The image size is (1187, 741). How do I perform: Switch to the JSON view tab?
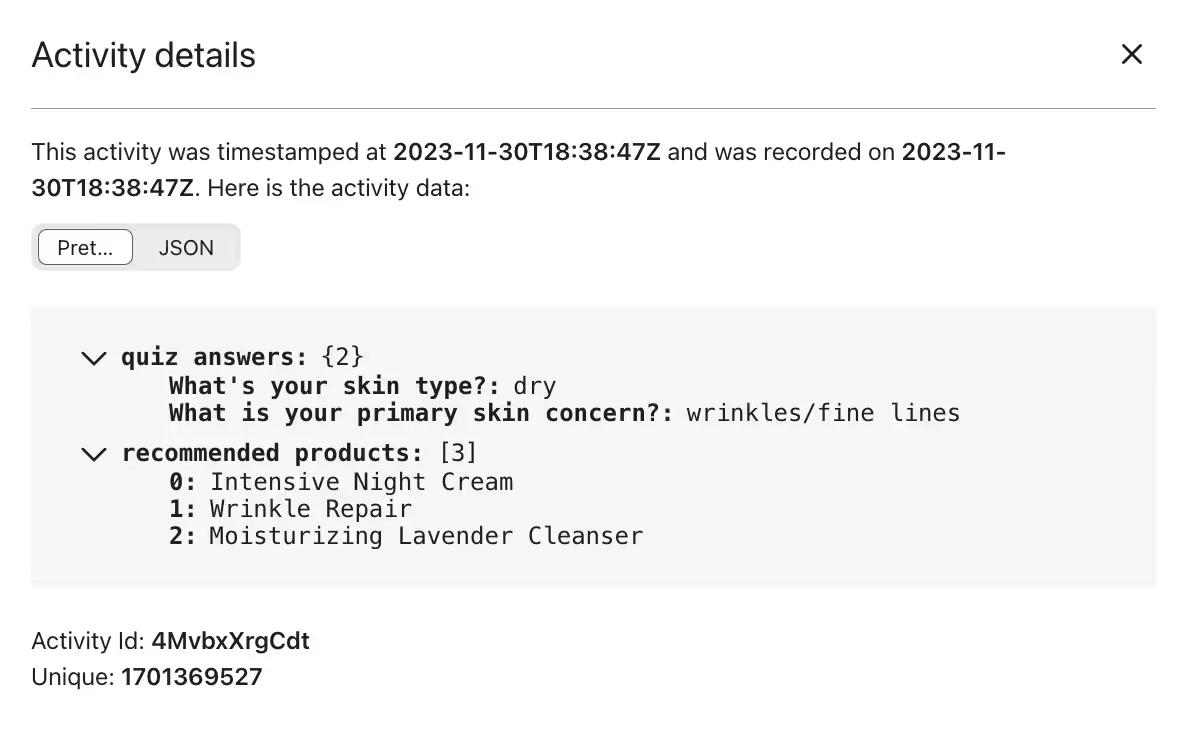(186, 248)
